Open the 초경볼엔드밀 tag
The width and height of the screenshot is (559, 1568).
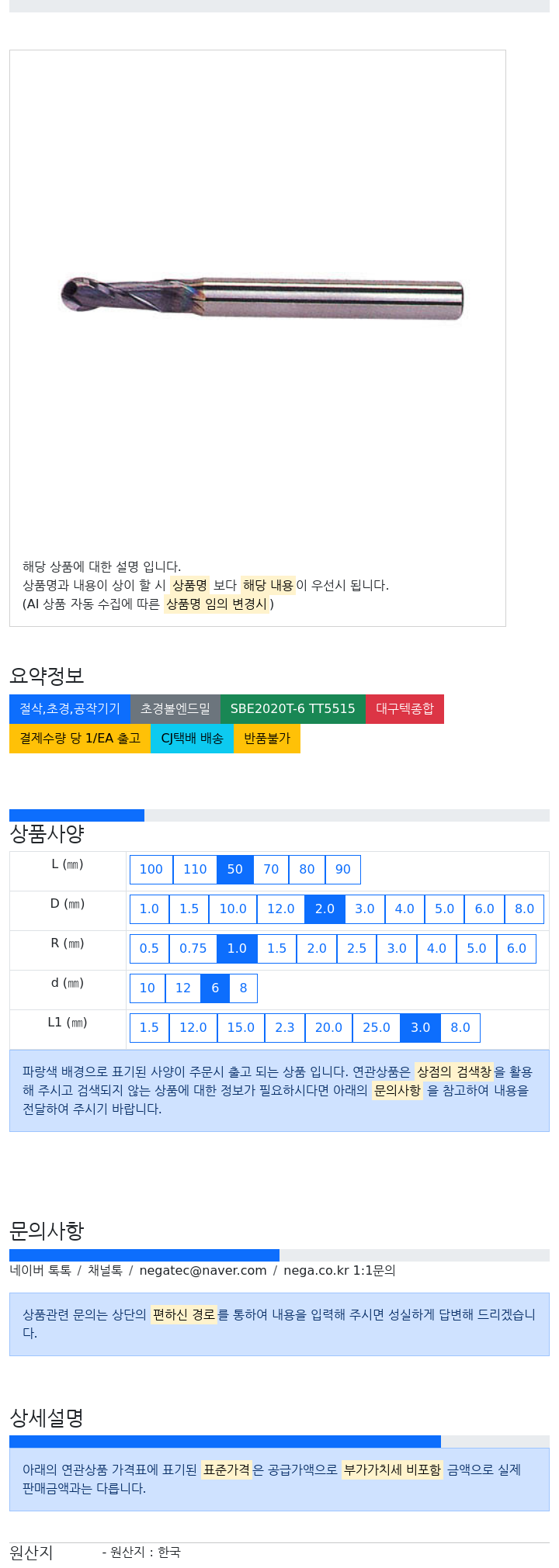click(175, 709)
